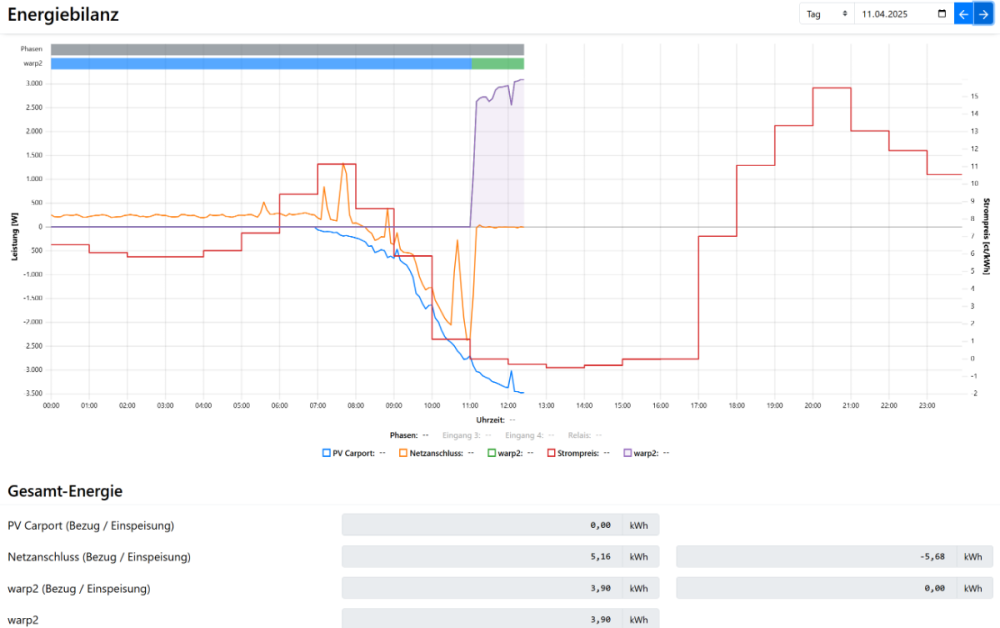
Task: Click the blue segment of warp2 bar
Action: tap(260, 63)
